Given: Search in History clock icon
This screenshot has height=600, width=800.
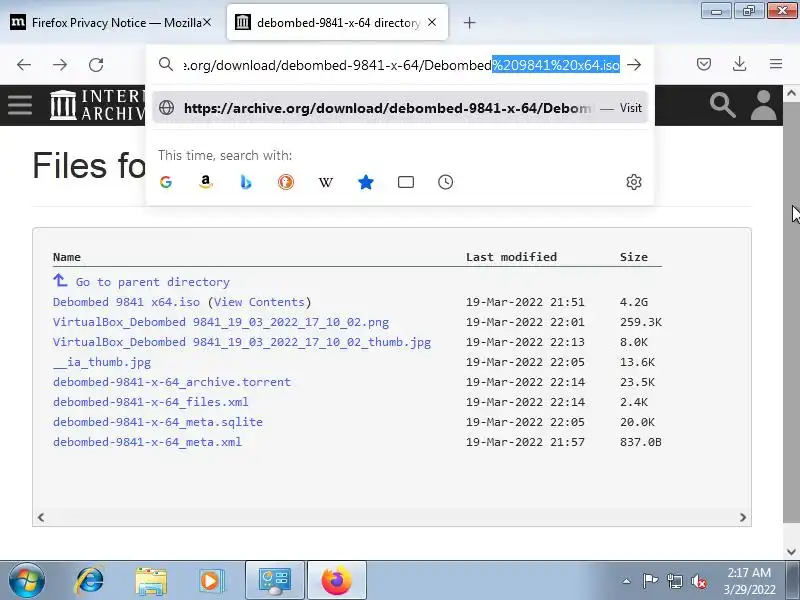Looking at the screenshot, I should pos(445,182).
